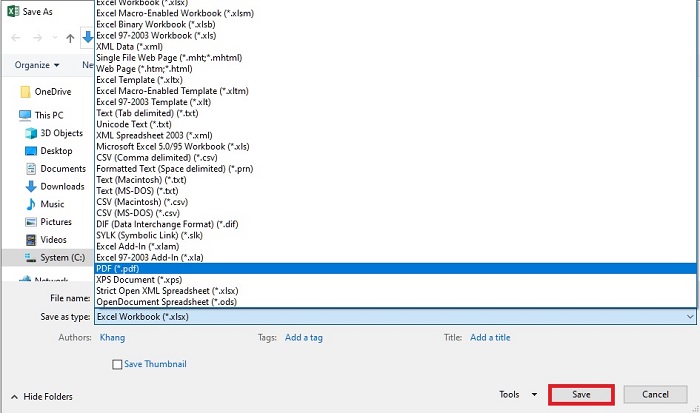Click the Cancel button
The image size is (700, 413).
point(655,395)
